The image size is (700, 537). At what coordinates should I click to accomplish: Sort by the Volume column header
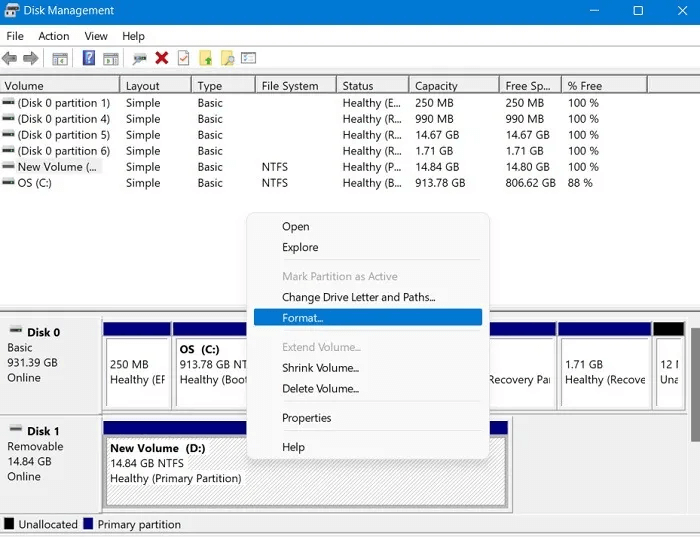pos(60,86)
